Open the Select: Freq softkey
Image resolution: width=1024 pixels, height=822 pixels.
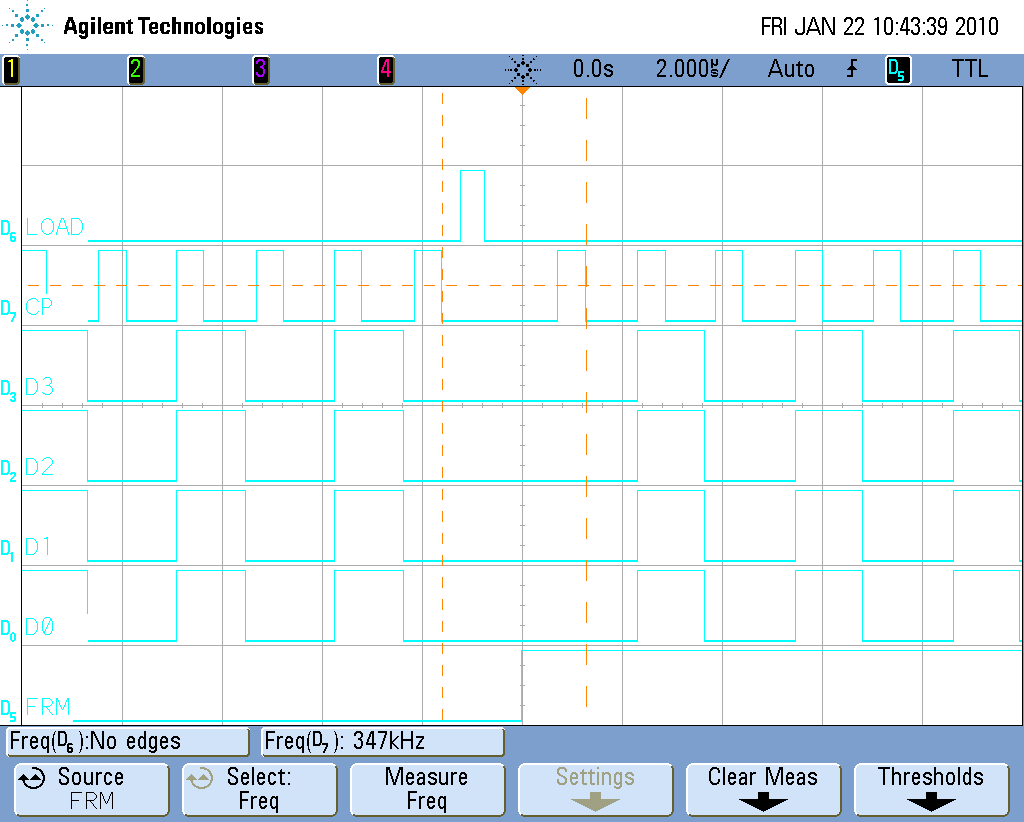point(259,789)
